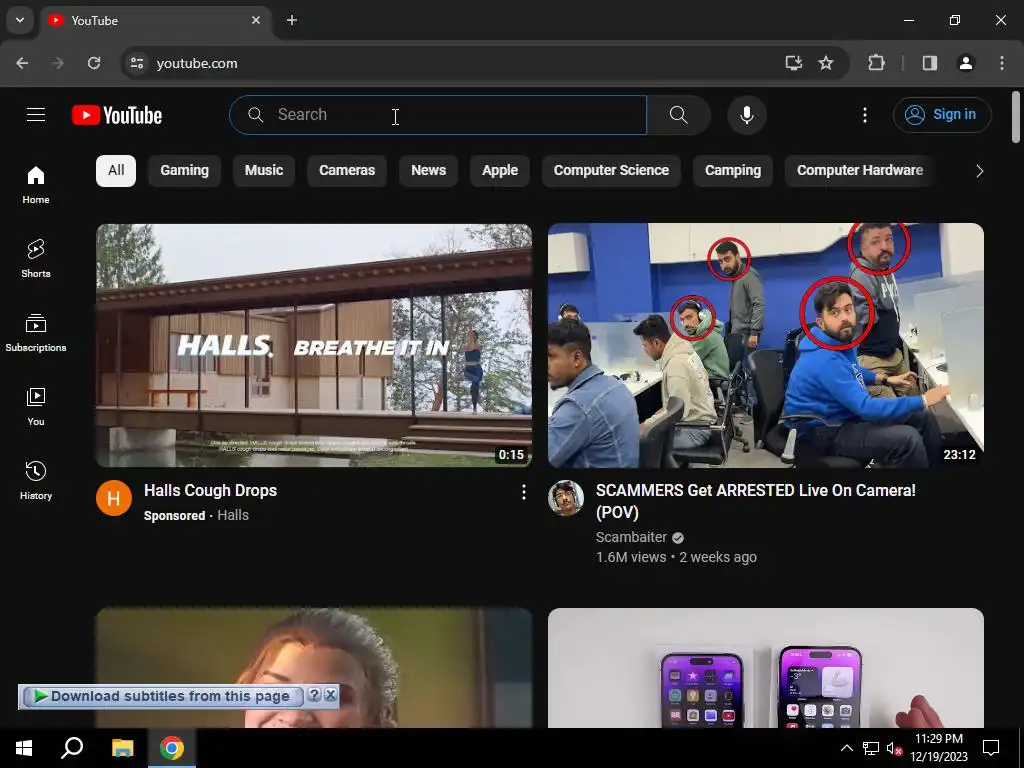Click the Halls sponsor name
Image resolution: width=1024 pixels, height=768 pixels.
[x=233, y=515]
